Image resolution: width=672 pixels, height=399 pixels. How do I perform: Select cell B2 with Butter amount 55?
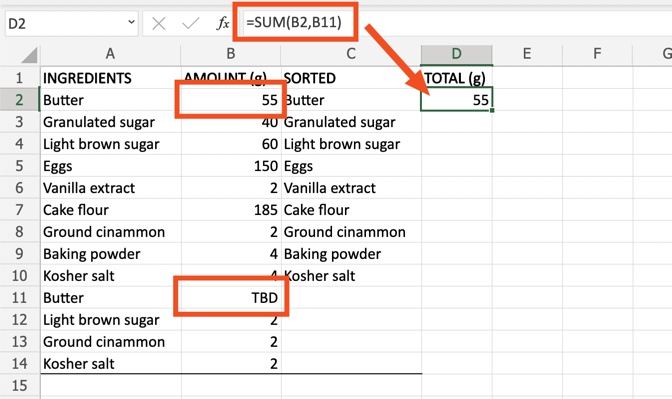231,100
